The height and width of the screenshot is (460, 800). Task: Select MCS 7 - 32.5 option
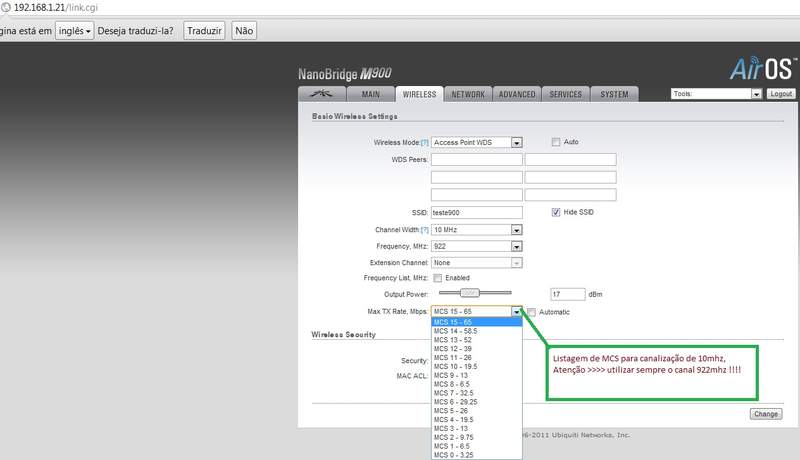coord(477,393)
